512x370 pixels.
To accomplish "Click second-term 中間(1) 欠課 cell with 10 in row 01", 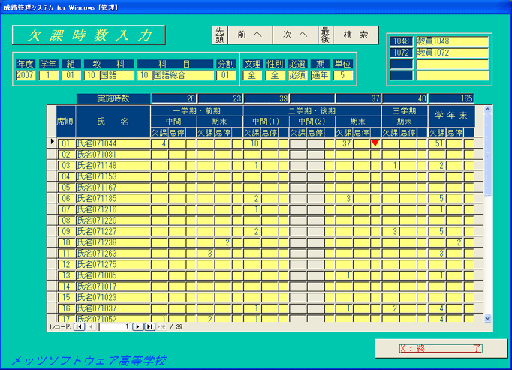I will click(x=252, y=144).
